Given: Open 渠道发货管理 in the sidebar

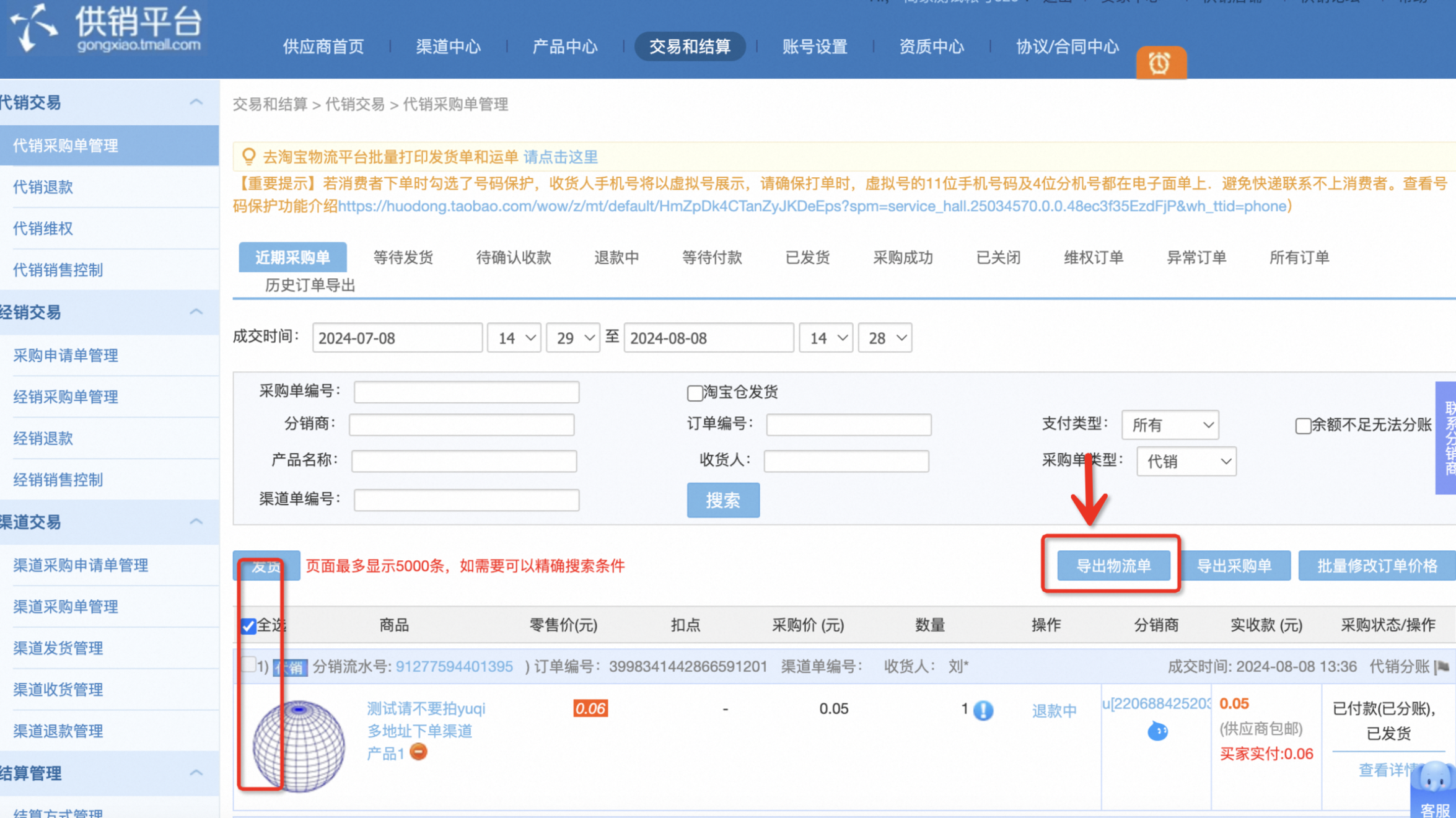Looking at the screenshot, I should tap(58, 648).
